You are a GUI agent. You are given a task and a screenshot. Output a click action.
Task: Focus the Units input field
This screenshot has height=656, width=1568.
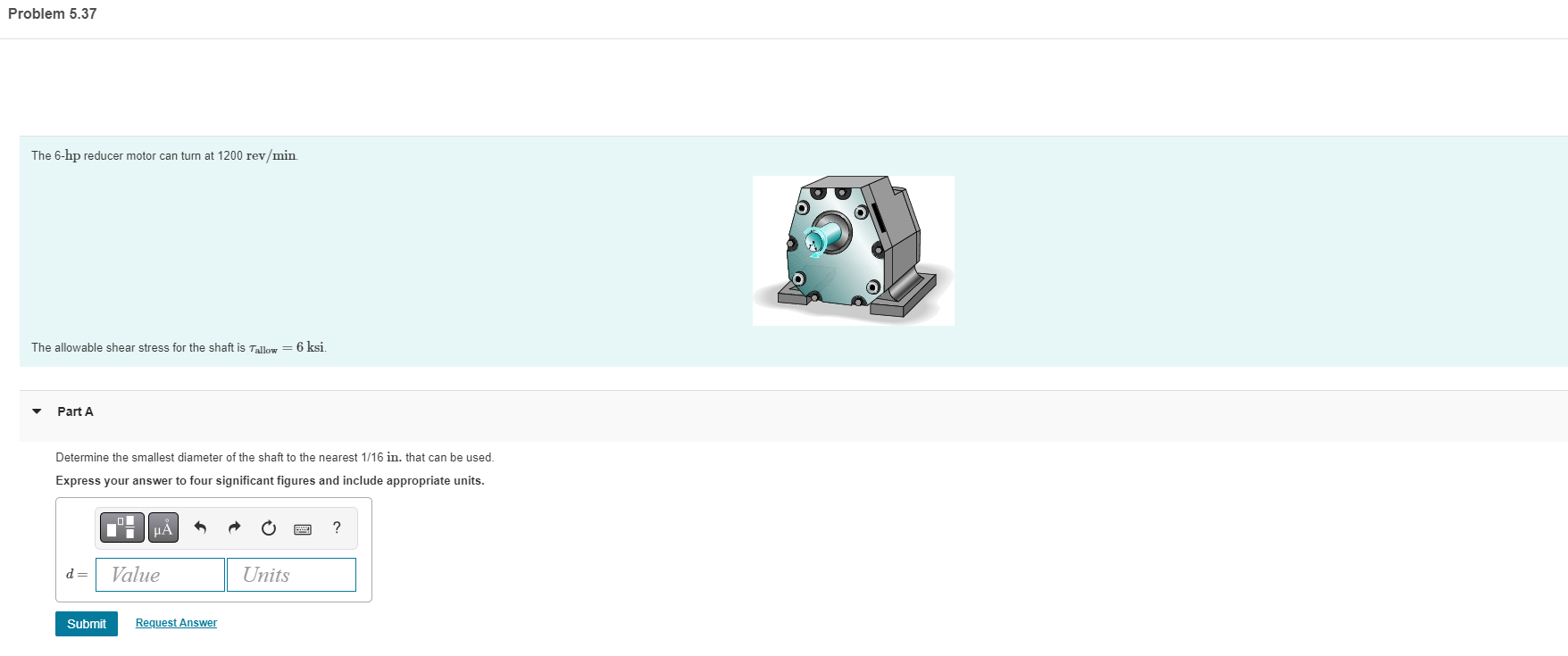click(291, 575)
